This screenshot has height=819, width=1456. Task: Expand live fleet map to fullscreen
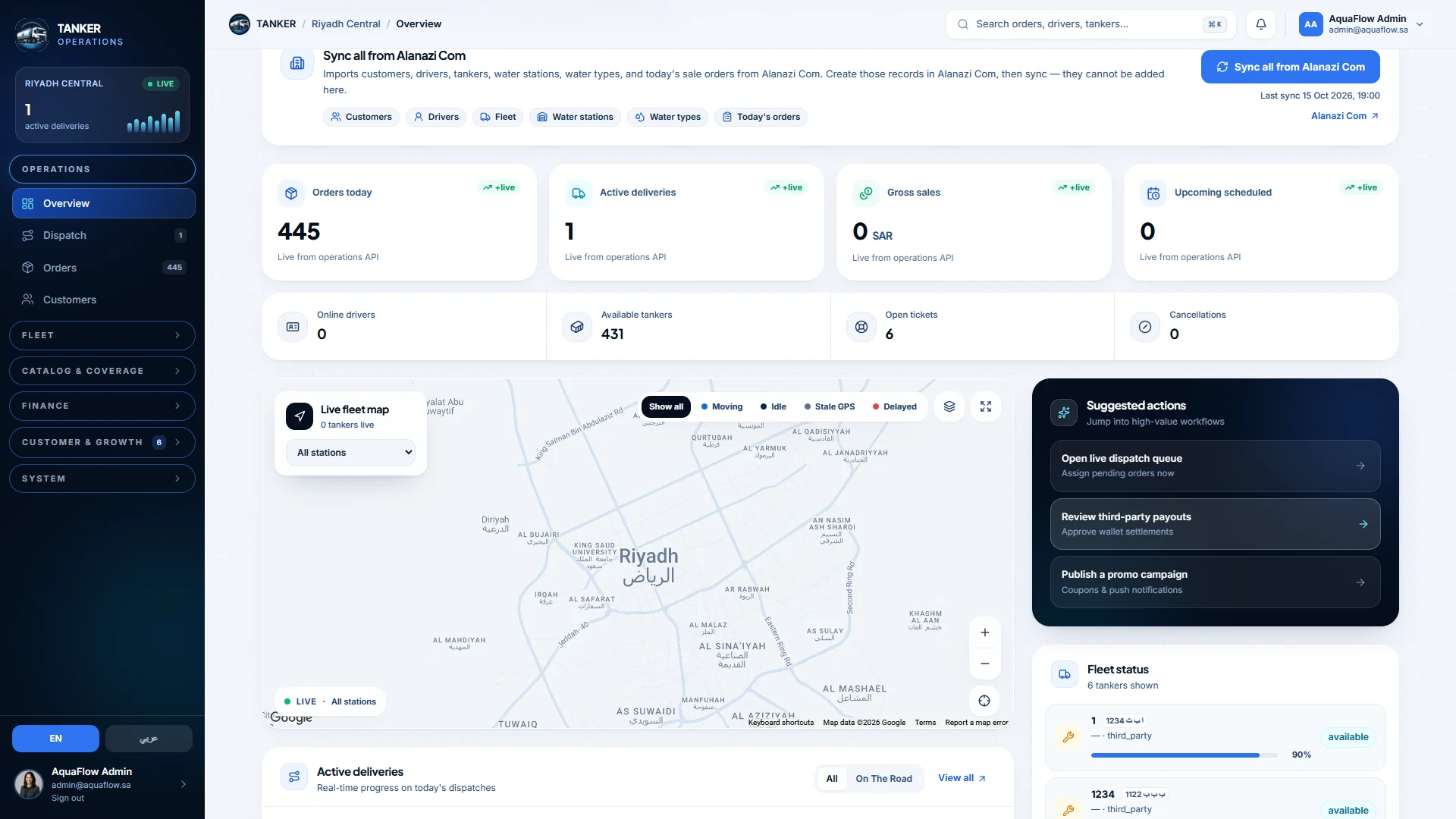click(986, 406)
